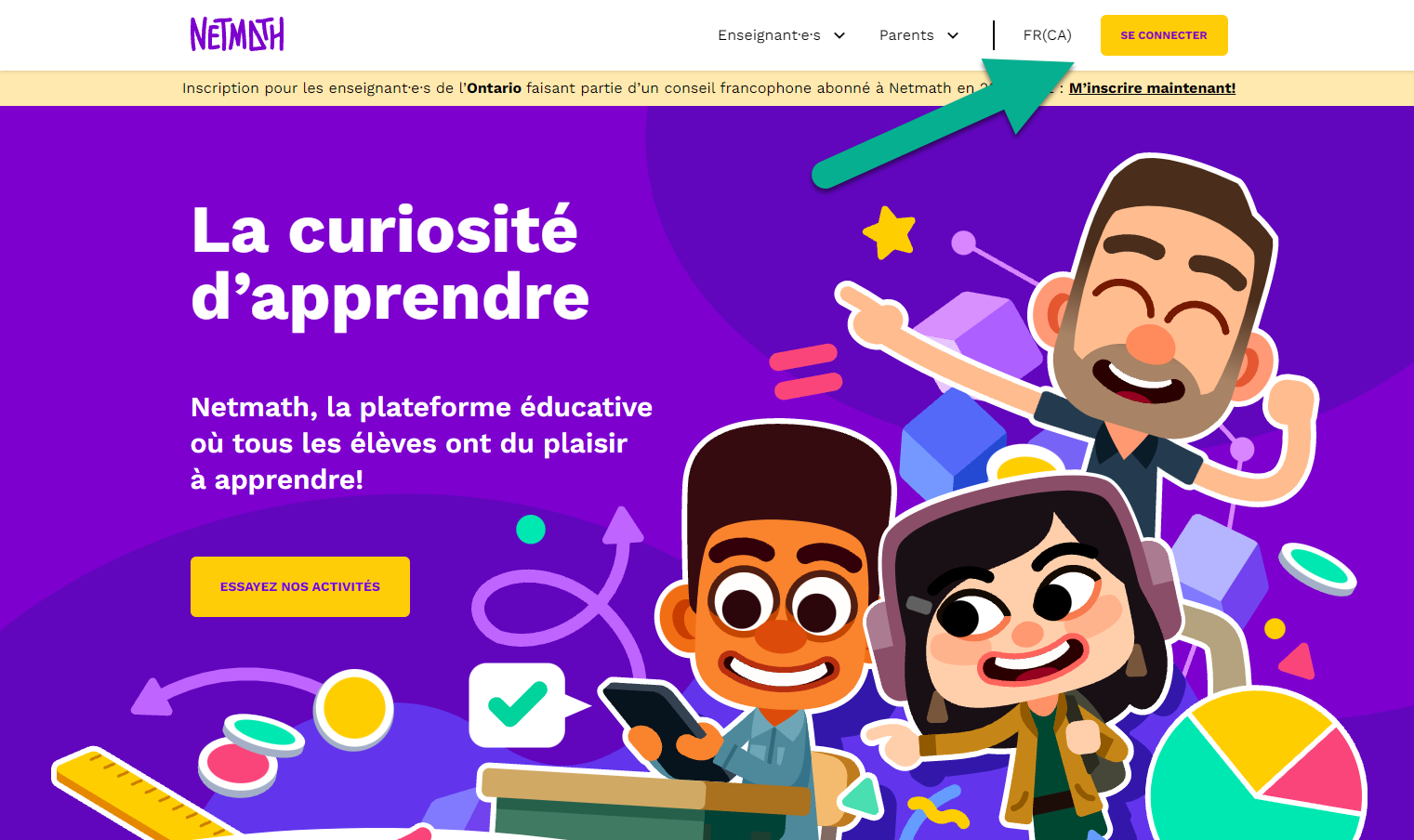This screenshot has width=1414, height=840.
Task: Open the Enseignant·e·s dropdown menu
Action: (x=781, y=35)
